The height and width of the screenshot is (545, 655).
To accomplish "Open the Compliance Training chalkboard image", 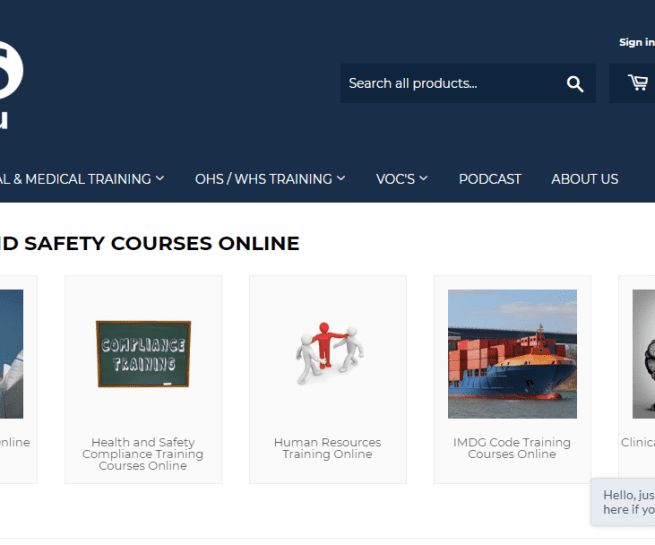I will (x=143, y=354).
